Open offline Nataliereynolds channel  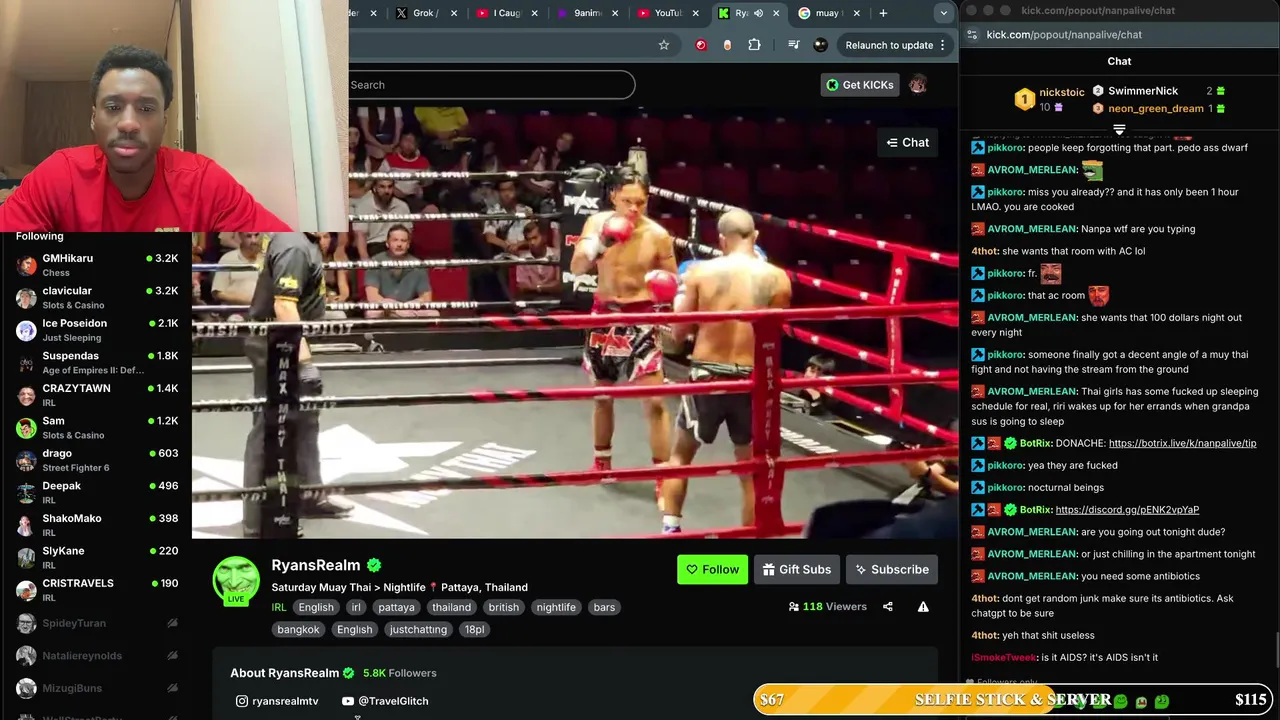point(97,655)
